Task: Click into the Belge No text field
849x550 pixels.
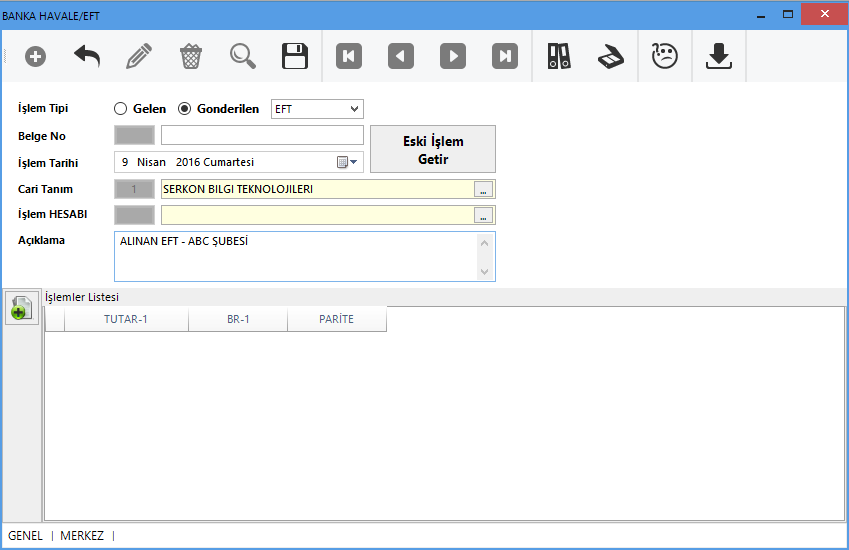Action: point(262,135)
